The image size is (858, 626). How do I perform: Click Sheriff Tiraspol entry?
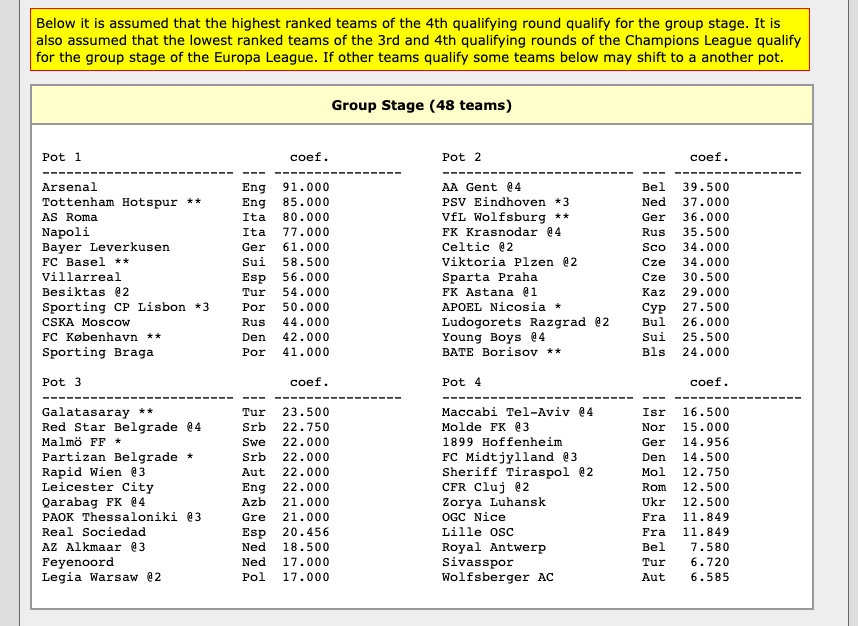click(x=518, y=473)
